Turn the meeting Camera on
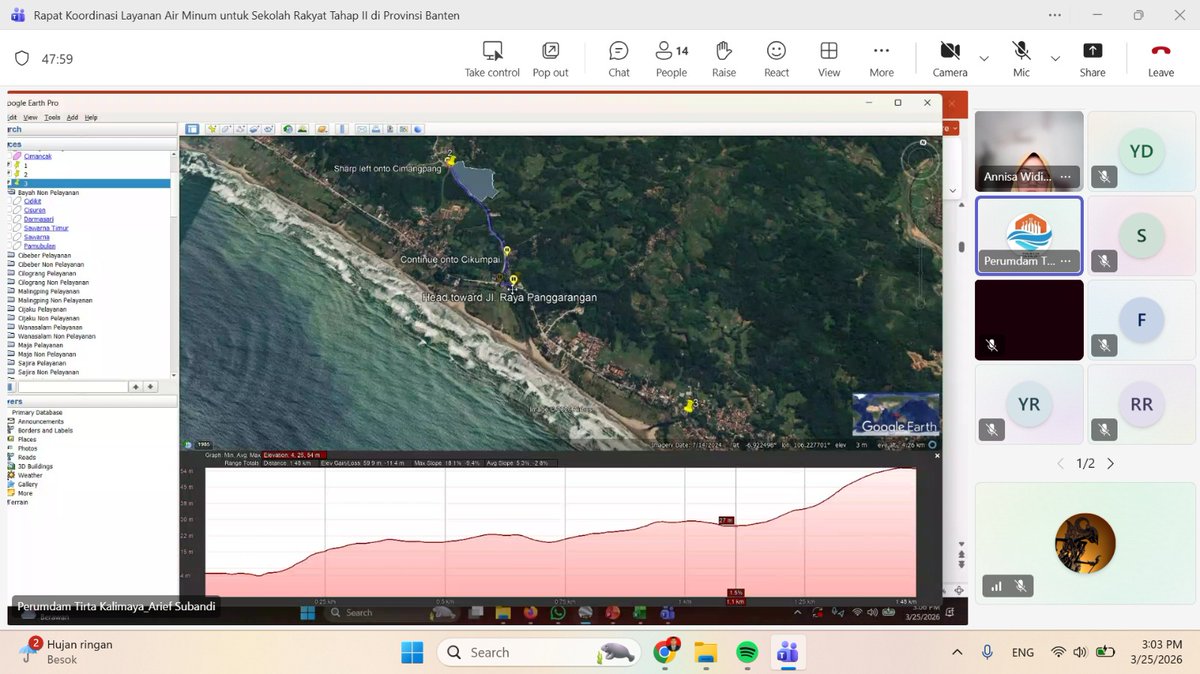Viewport: 1200px width, 674px height. pyautogui.click(x=950, y=59)
